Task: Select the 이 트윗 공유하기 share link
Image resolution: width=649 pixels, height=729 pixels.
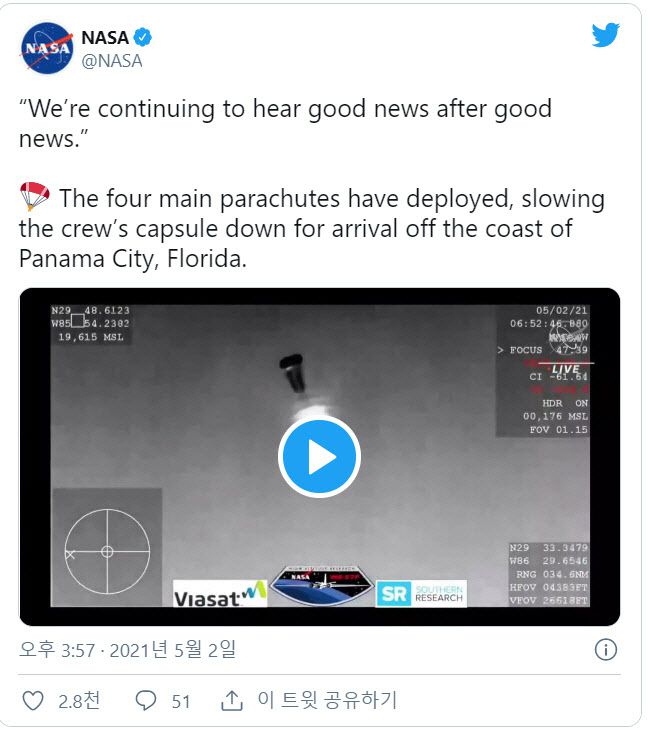Action: point(327,700)
